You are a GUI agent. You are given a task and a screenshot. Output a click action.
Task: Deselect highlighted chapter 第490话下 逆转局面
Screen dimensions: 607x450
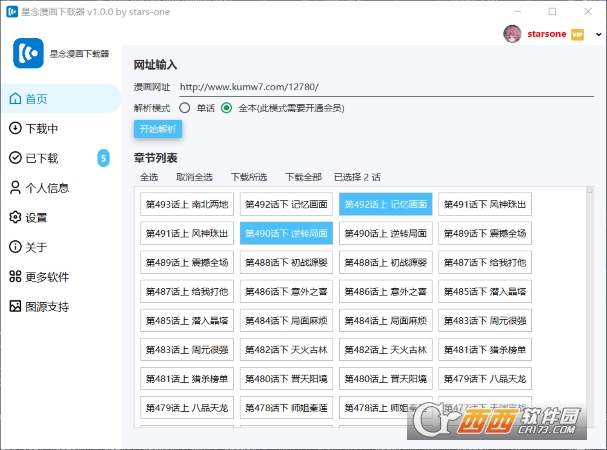point(286,233)
